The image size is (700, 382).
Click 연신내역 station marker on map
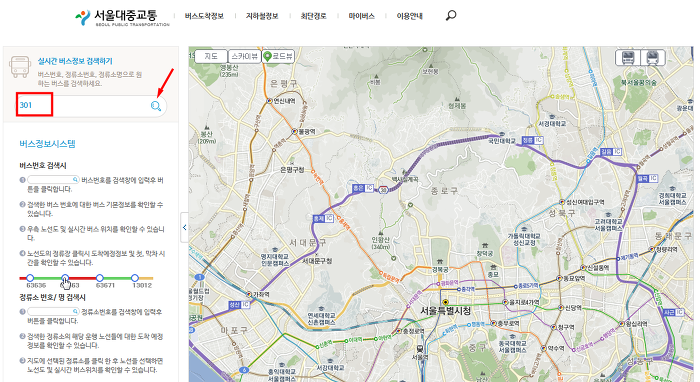tap(269, 101)
